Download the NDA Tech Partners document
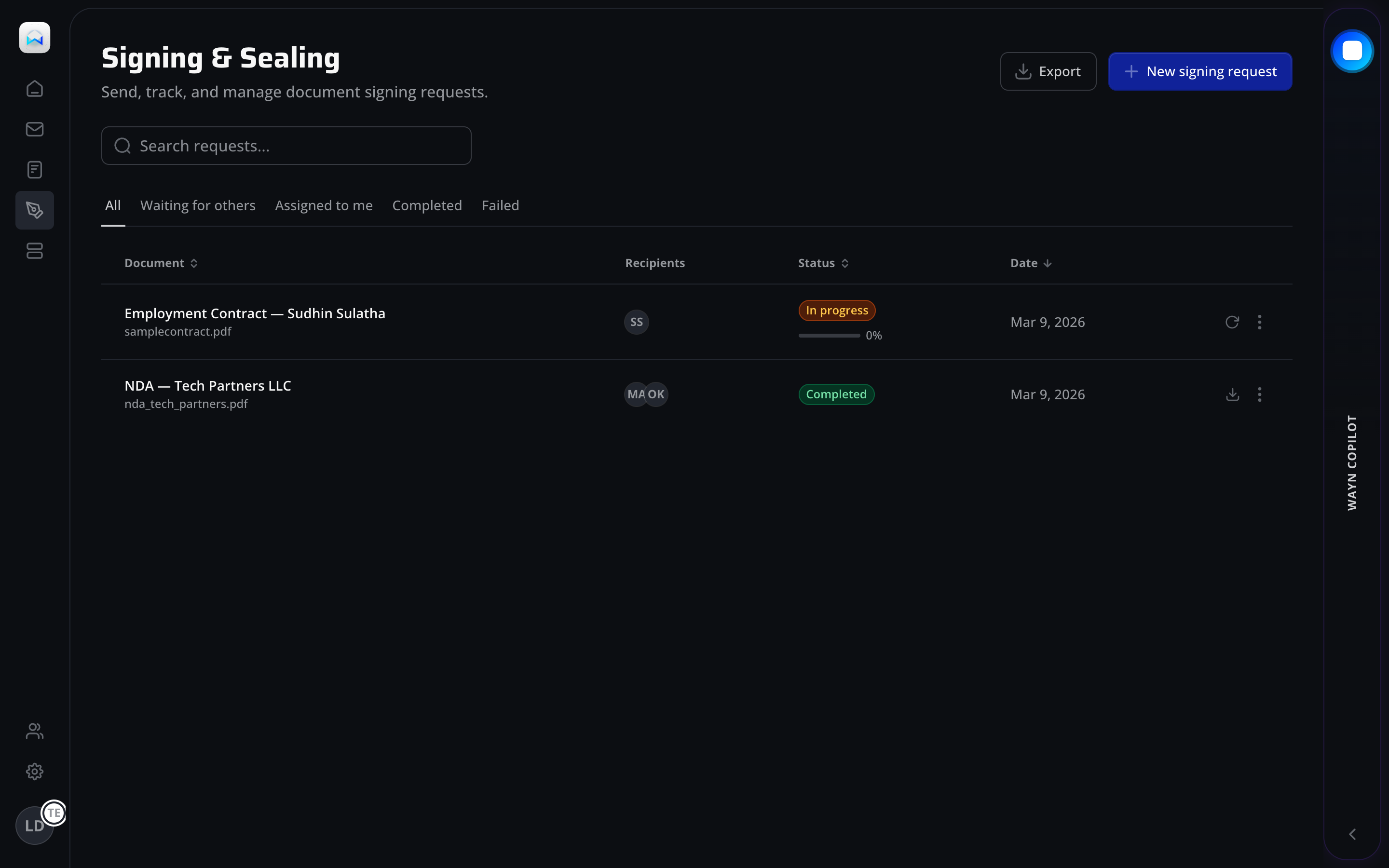This screenshot has width=1389, height=868. (1232, 394)
